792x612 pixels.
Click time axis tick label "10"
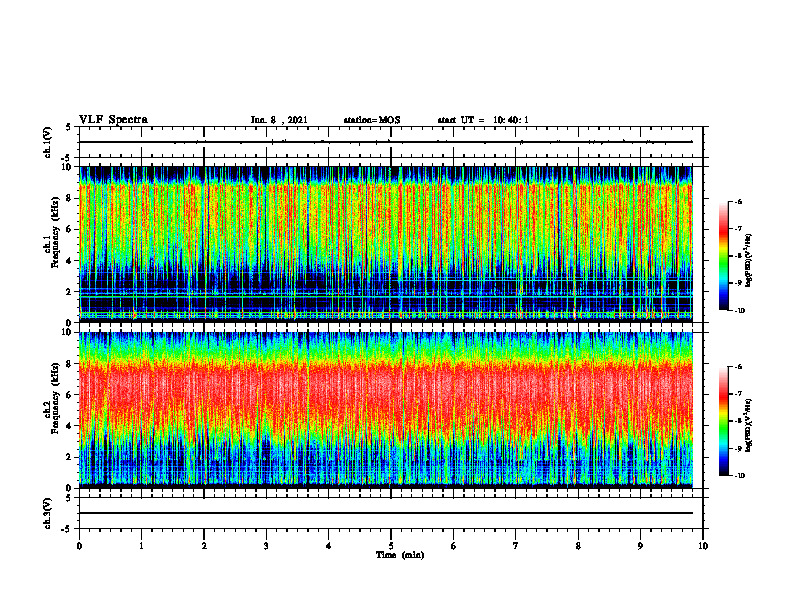pos(703,546)
